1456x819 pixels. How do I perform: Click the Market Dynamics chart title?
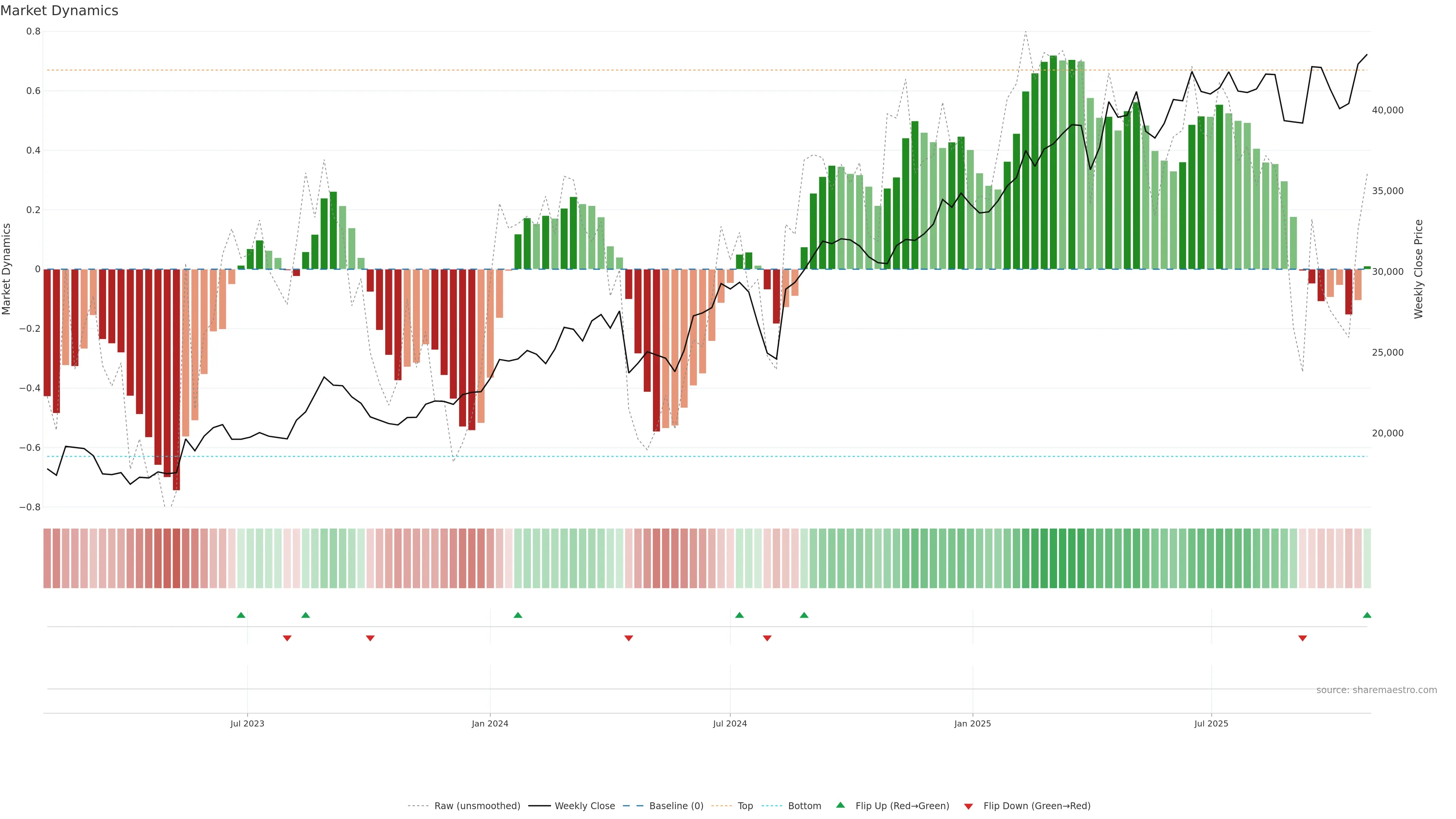pos(60,11)
